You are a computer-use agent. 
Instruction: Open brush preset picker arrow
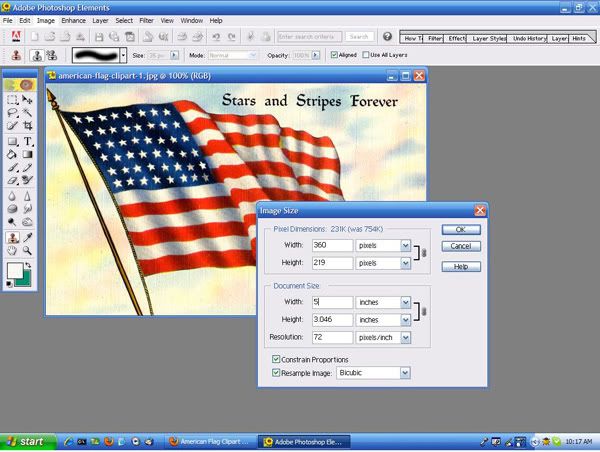pyautogui.click(x=123, y=55)
